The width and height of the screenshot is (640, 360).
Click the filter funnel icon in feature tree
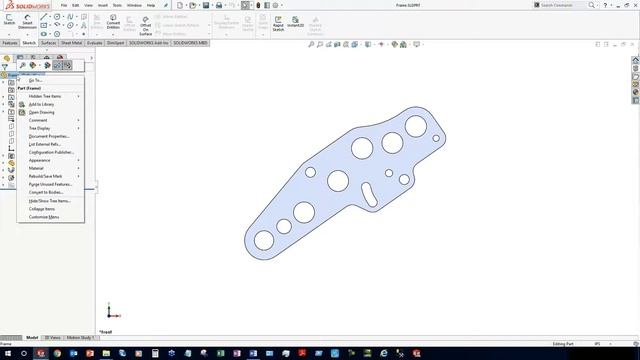click(x=5, y=67)
